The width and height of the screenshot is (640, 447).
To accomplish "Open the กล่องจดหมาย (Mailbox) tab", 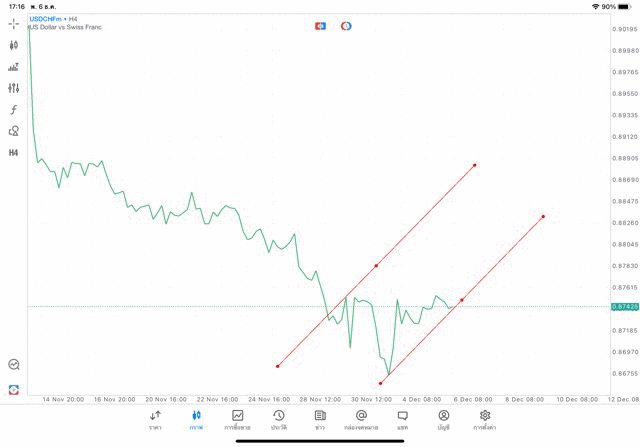I will pos(361,420).
